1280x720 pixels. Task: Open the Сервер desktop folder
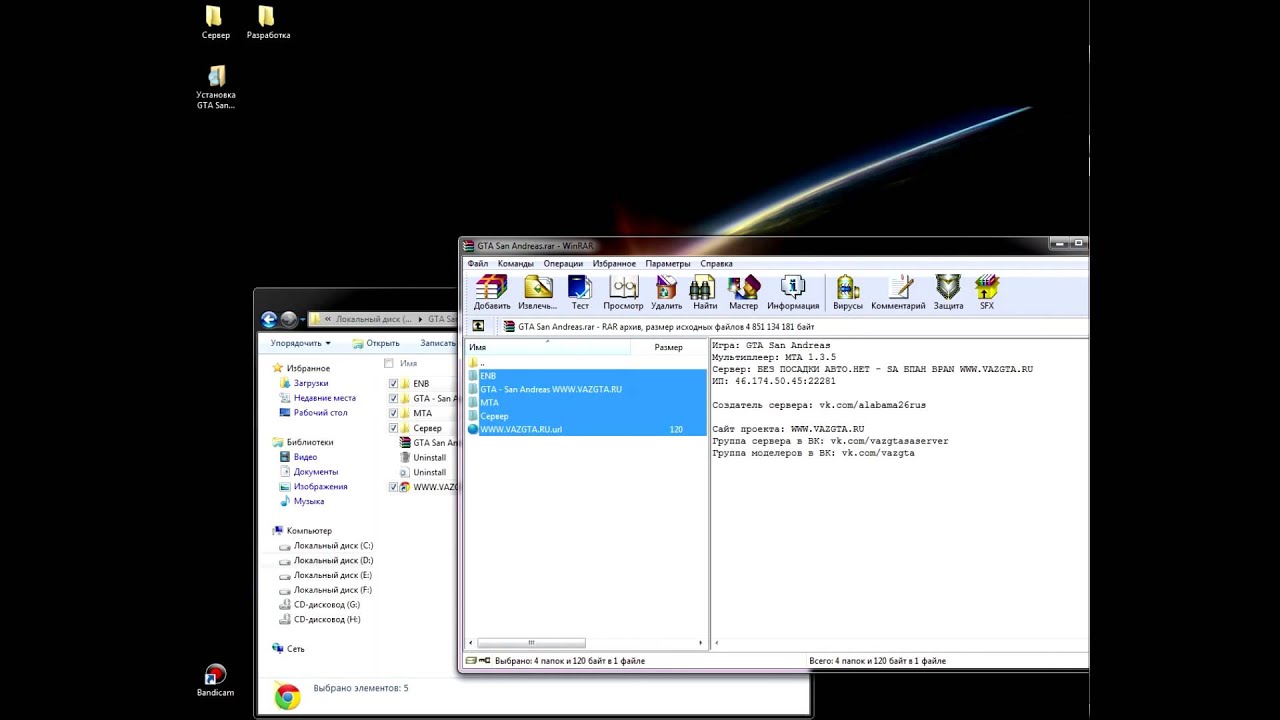coord(215,22)
